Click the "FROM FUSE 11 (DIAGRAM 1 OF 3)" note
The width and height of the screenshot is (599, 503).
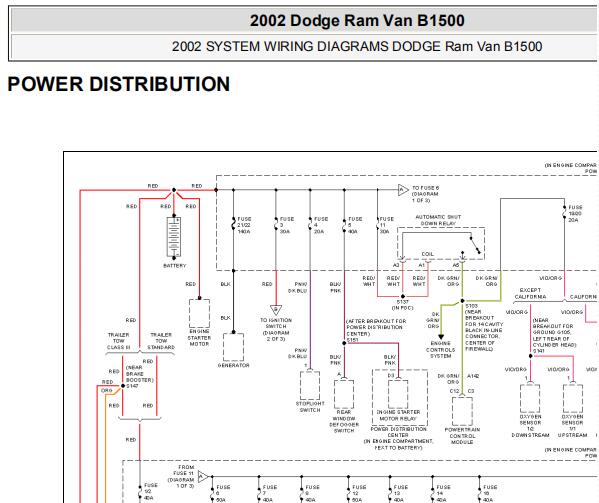click(181, 477)
